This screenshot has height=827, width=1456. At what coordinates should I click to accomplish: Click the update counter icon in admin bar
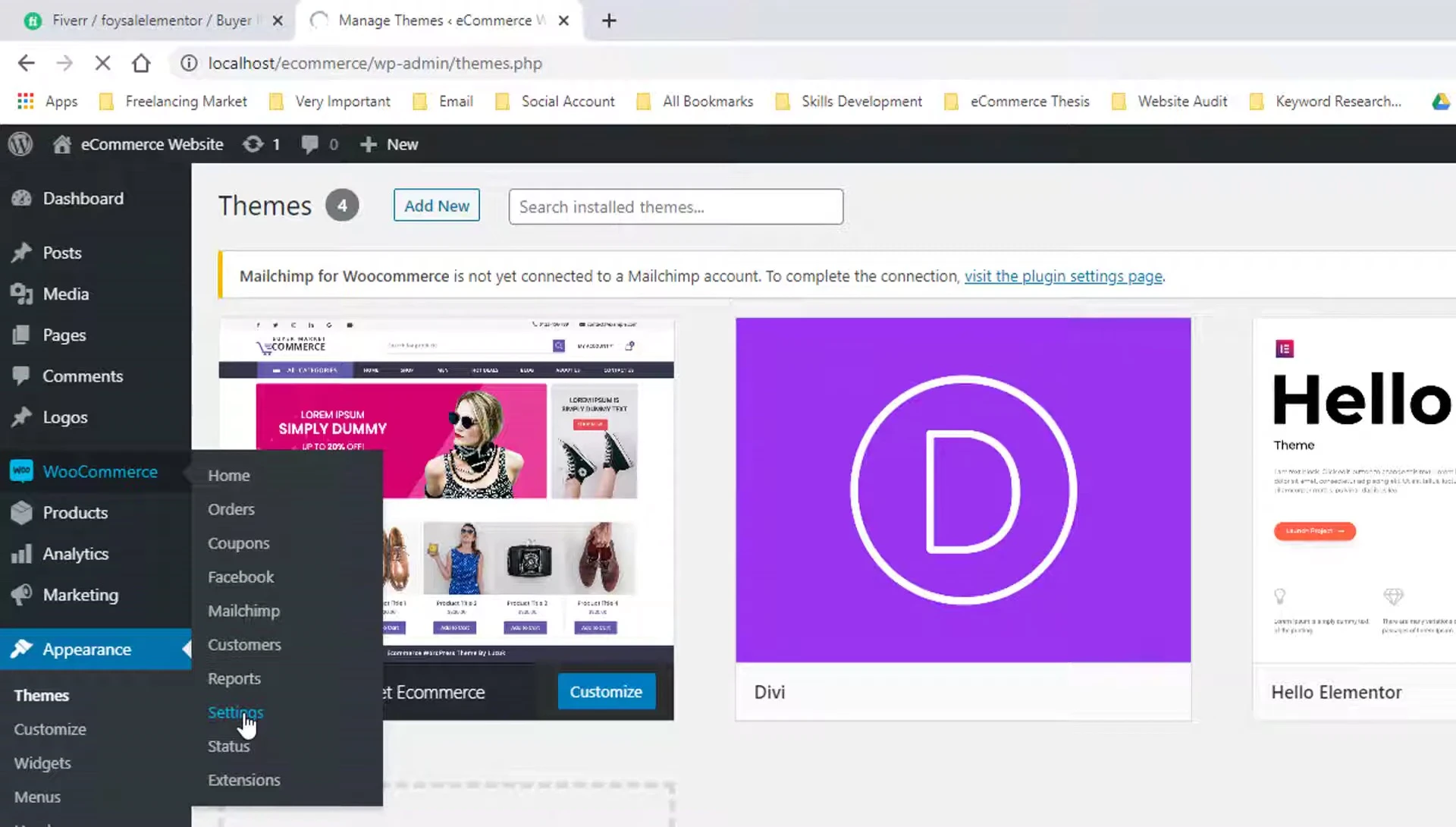click(252, 143)
